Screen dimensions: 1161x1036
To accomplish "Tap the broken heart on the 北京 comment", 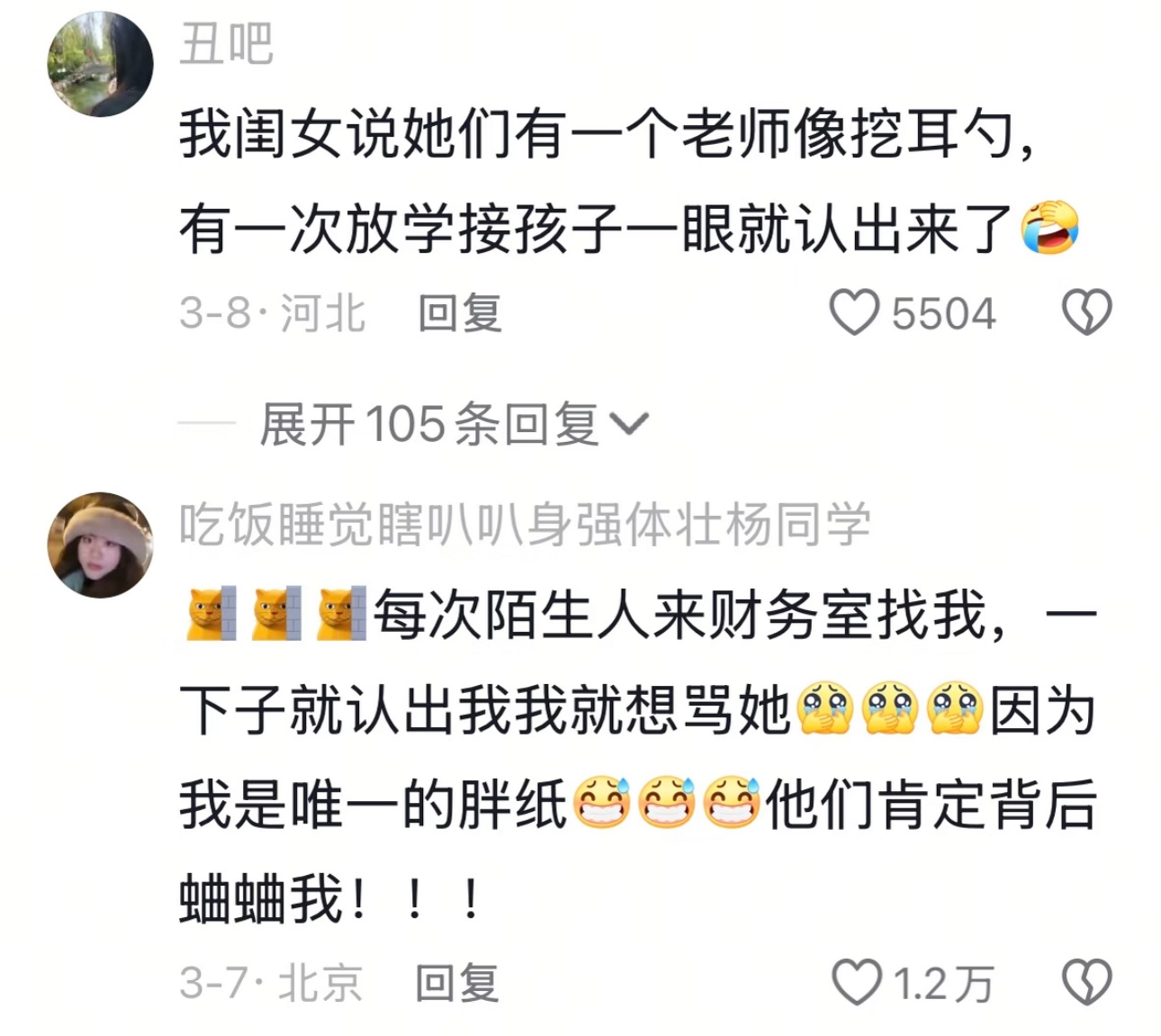I will pyautogui.click(x=1087, y=982).
